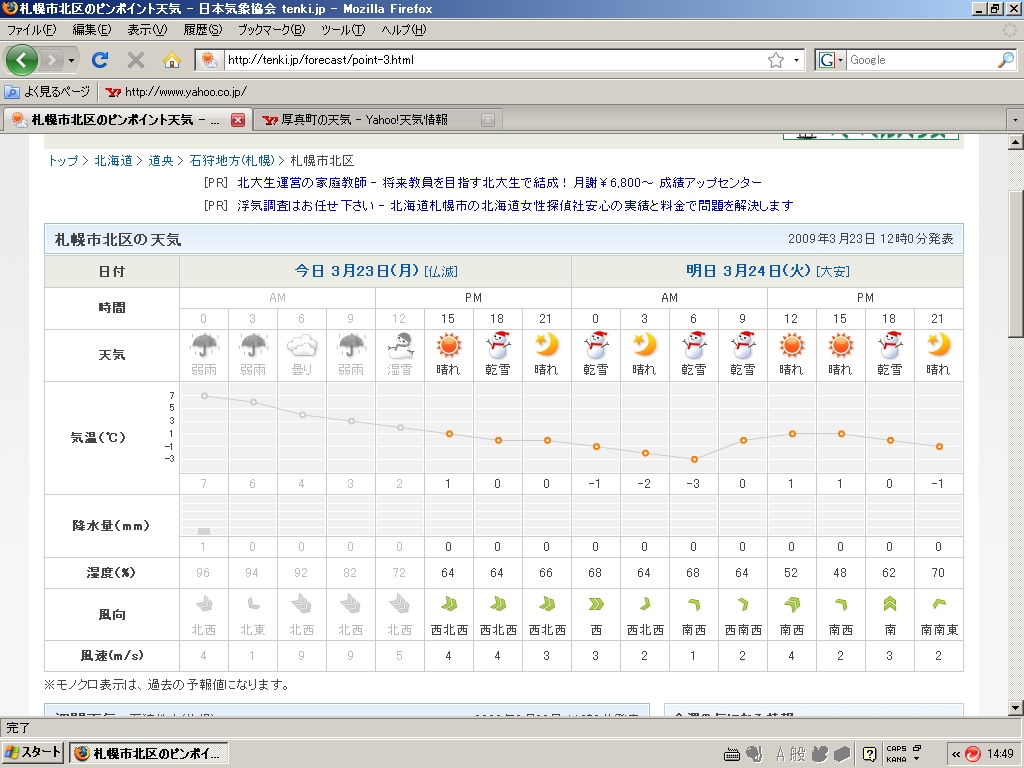This screenshot has width=1024, height=768.
Task: Open the 北大生運営の家庭教師 PR ad link
Action: 500,183
